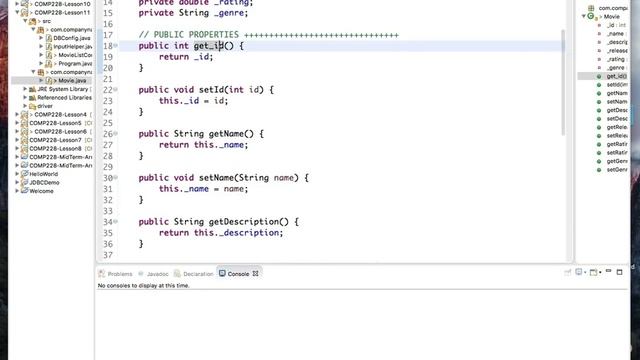Select the COMP228-Lesson5 project

pyautogui.click(x=57, y=123)
